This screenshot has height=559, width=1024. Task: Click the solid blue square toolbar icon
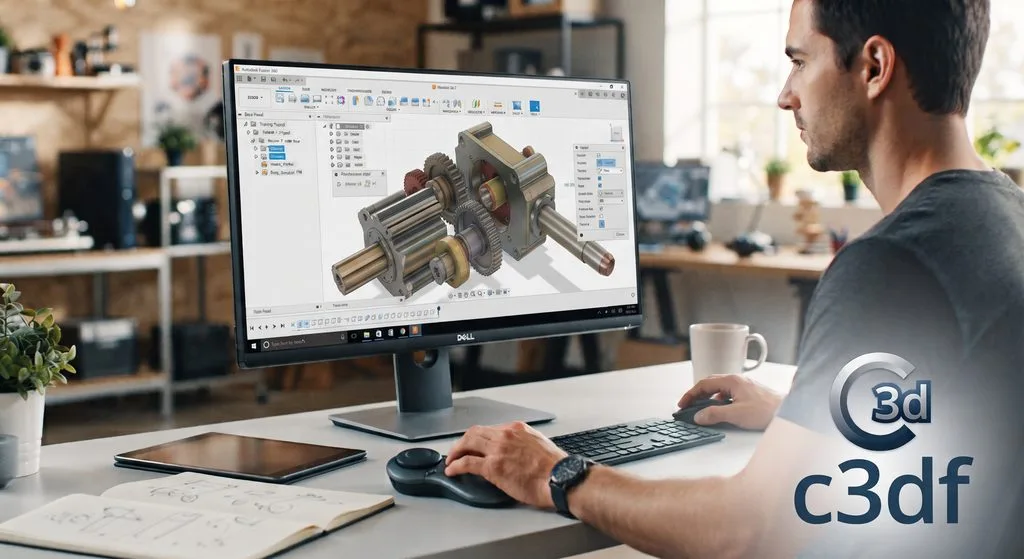pos(534,106)
